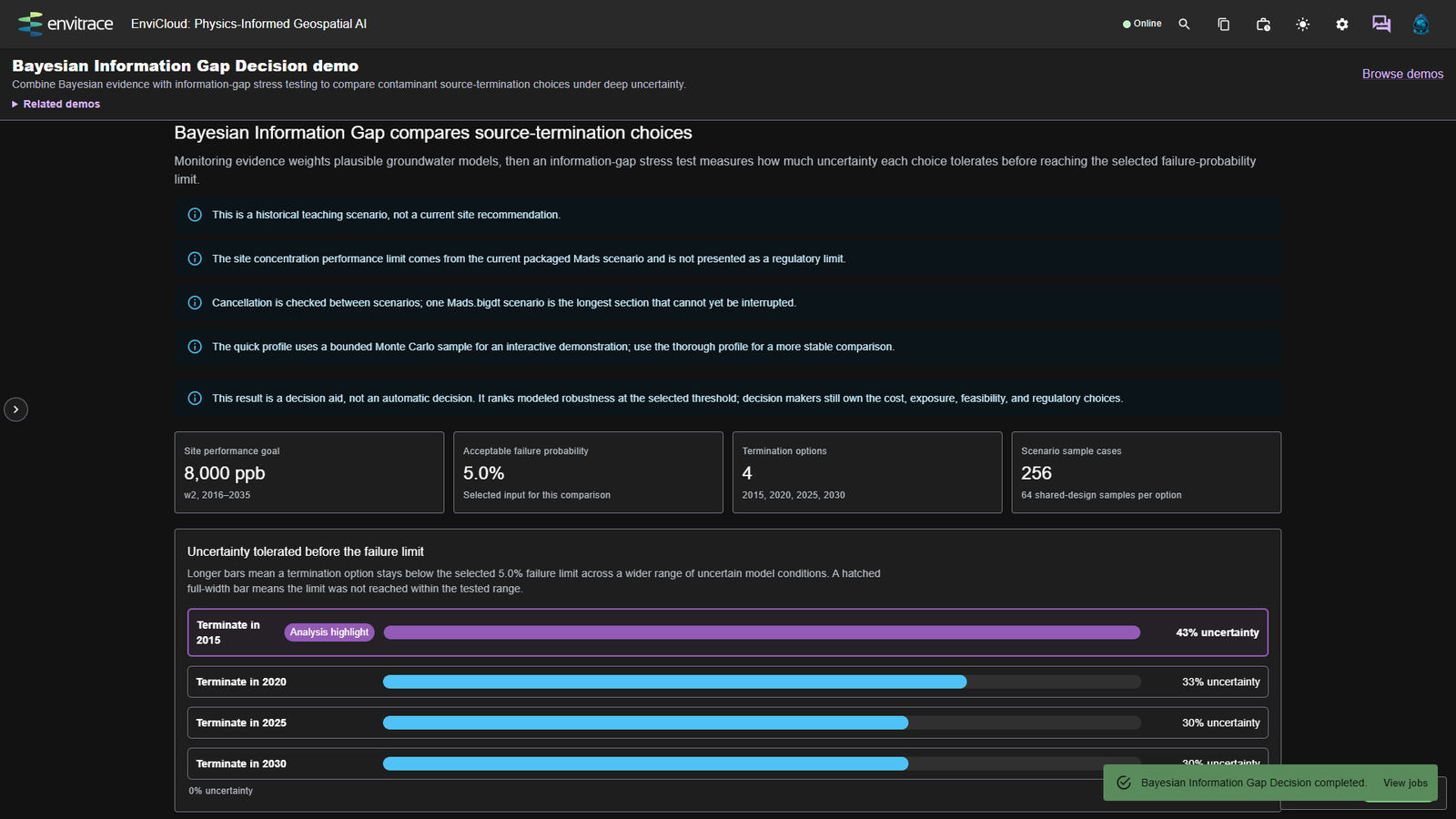1456x819 pixels.
Task: Click the 'EnviCloud: Physics-Informed Geospatial AI' header title
Action: point(248,24)
